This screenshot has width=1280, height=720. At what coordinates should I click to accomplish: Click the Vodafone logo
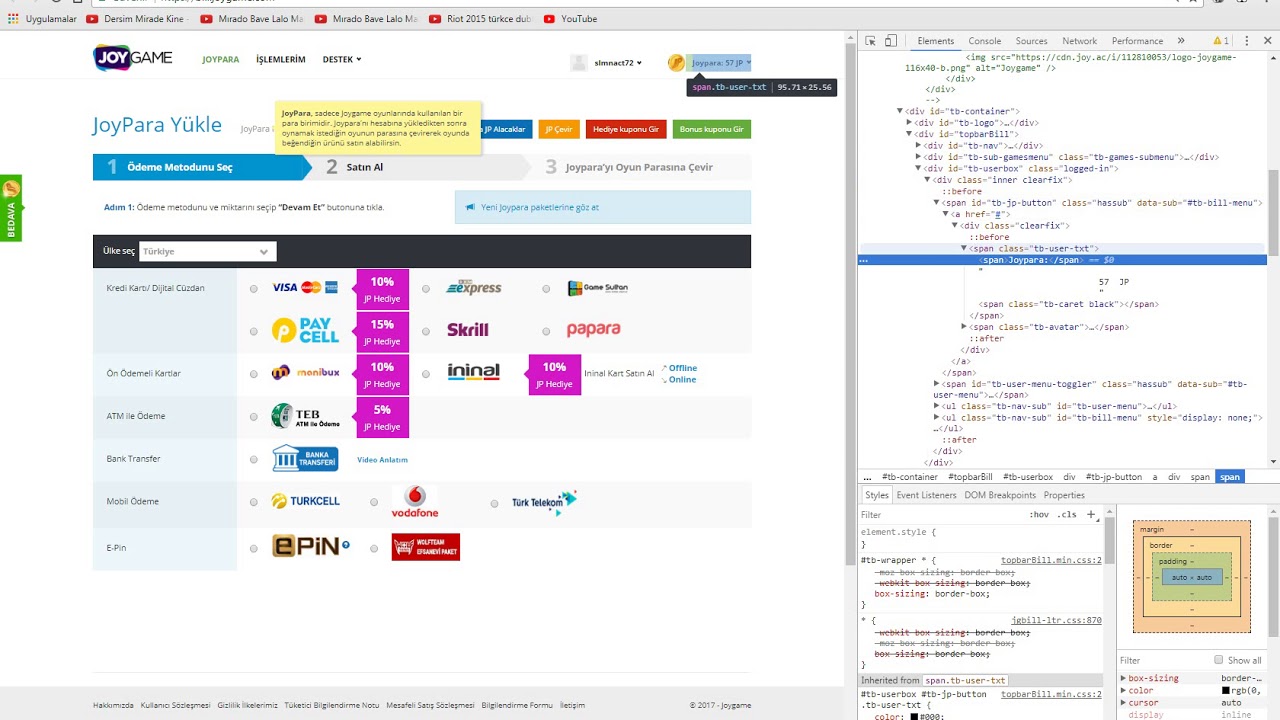(x=415, y=502)
